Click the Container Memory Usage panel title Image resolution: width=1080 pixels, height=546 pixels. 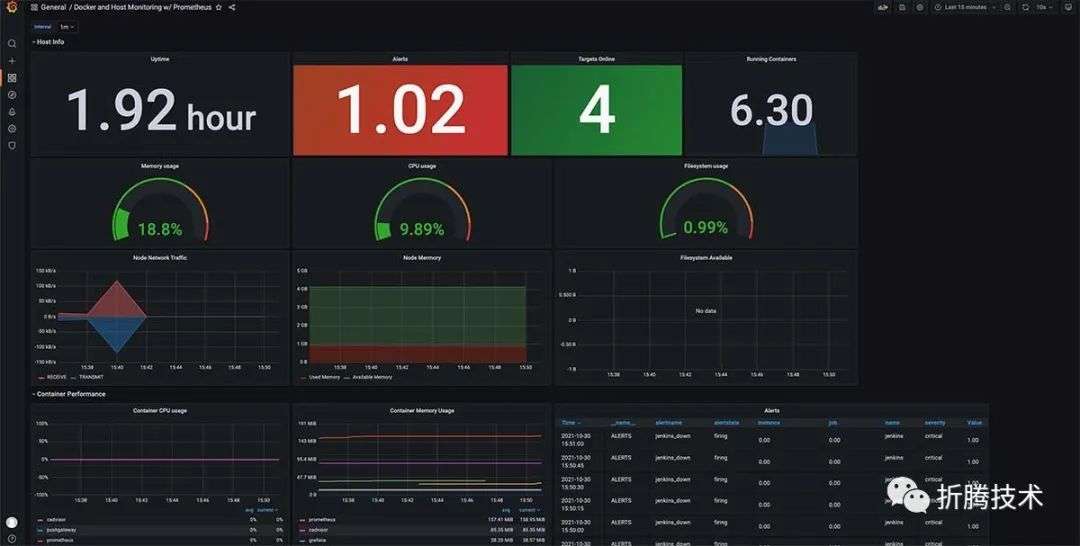(x=422, y=410)
